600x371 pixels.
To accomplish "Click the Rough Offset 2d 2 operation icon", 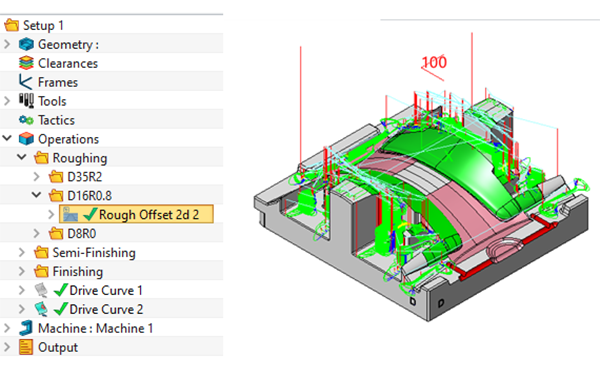I will pyautogui.click(x=70, y=215).
